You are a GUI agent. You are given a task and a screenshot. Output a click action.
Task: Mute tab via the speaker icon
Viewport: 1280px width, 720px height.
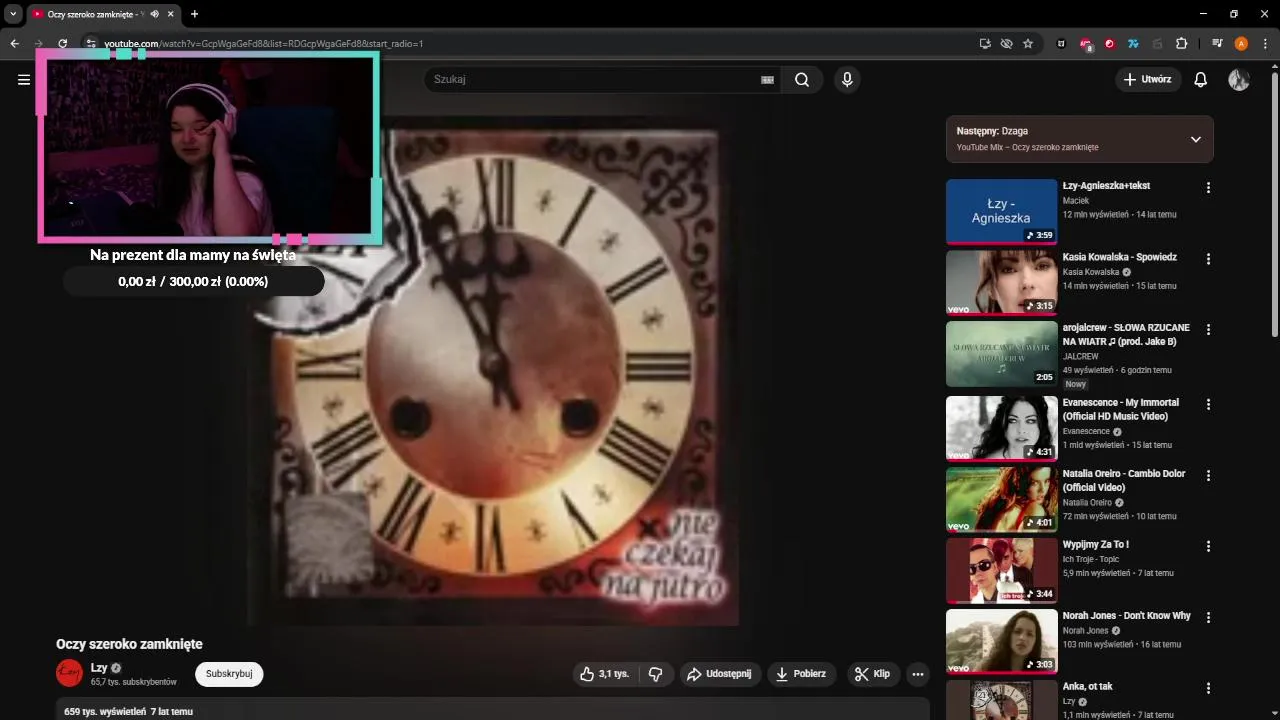[154, 14]
